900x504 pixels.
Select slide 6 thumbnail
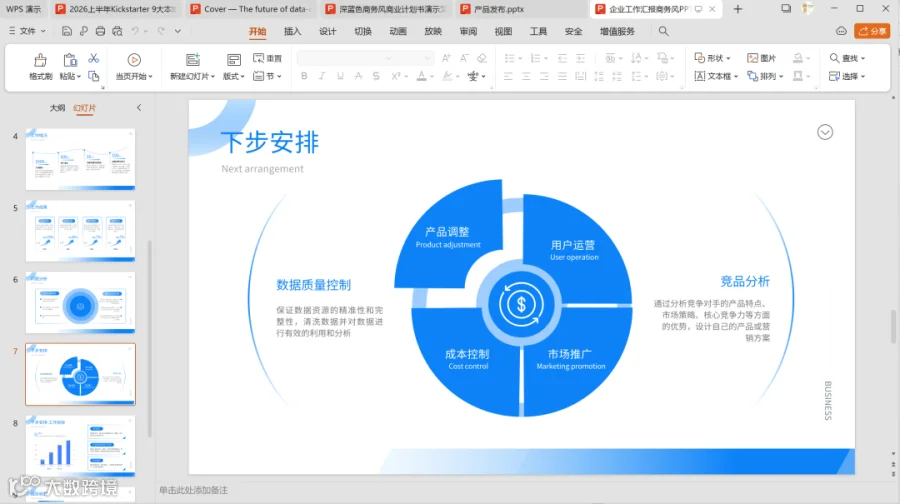click(x=80, y=303)
